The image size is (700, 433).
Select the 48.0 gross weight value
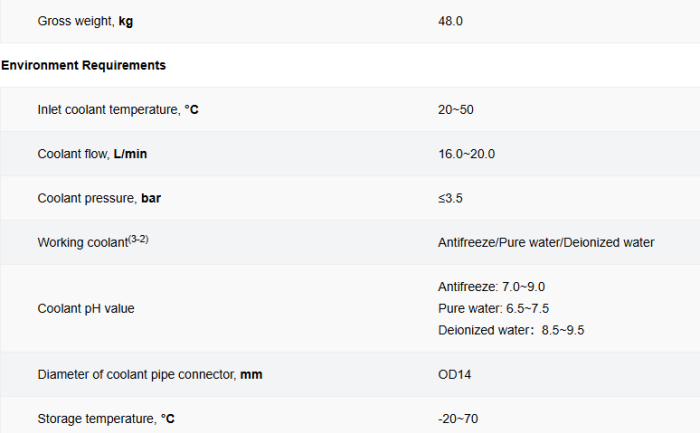tap(449, 20)
